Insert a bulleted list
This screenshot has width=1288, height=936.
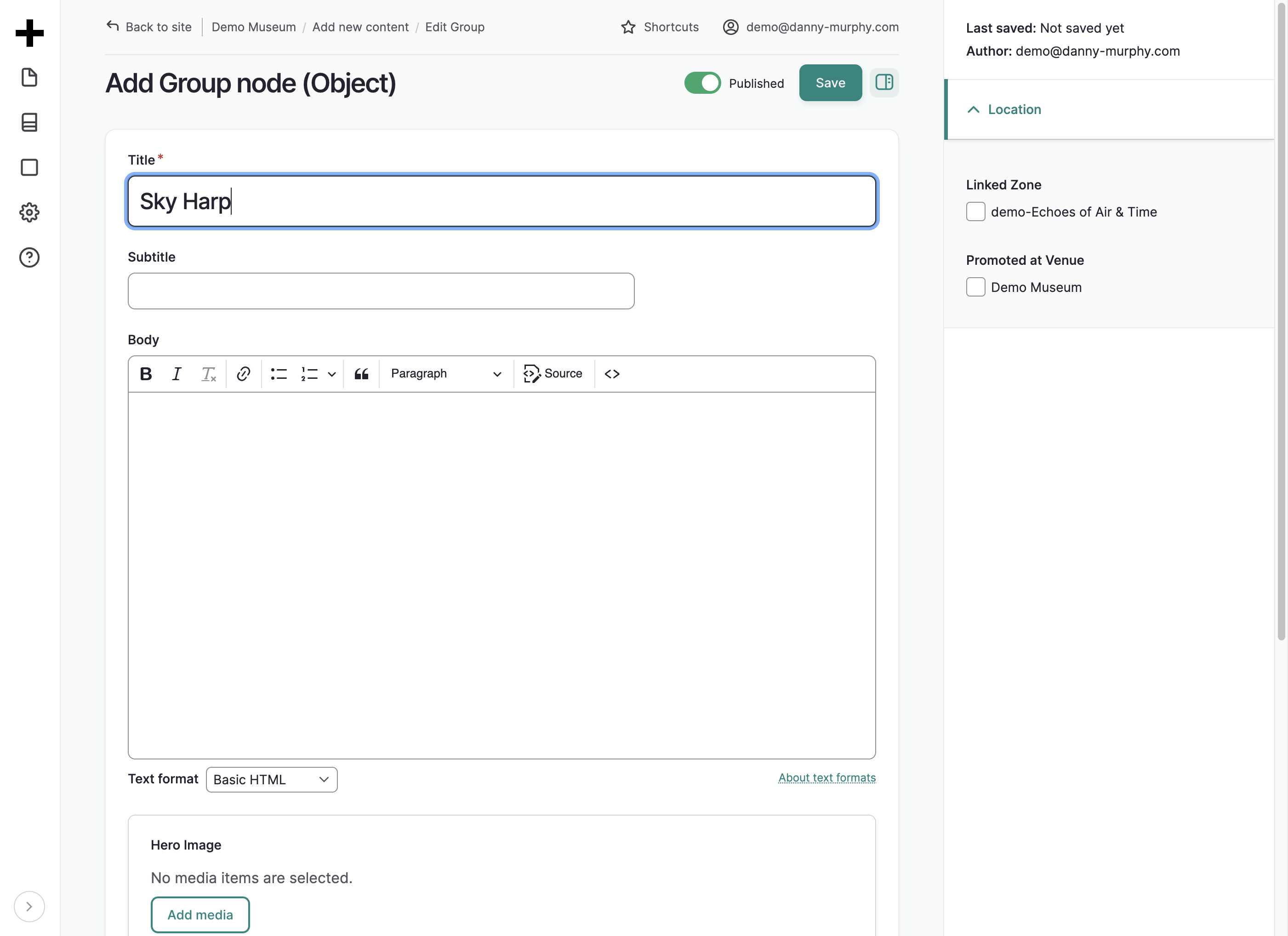pos(279,374)
